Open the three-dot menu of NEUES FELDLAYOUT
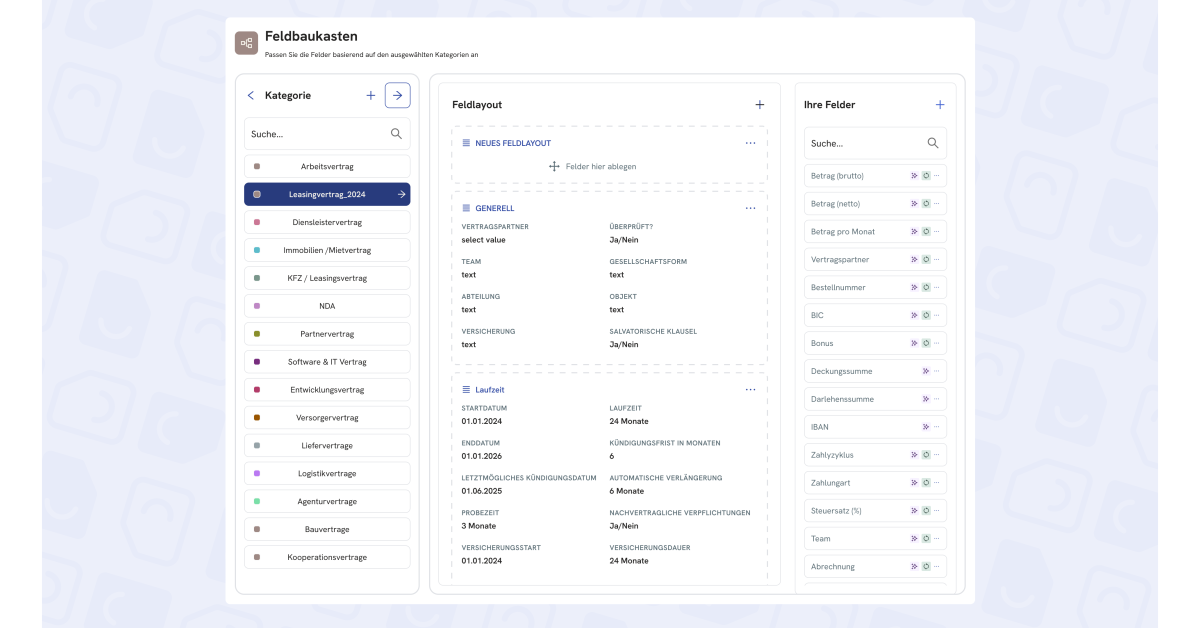Screen dimensions: 1200x628 point(750,143)
